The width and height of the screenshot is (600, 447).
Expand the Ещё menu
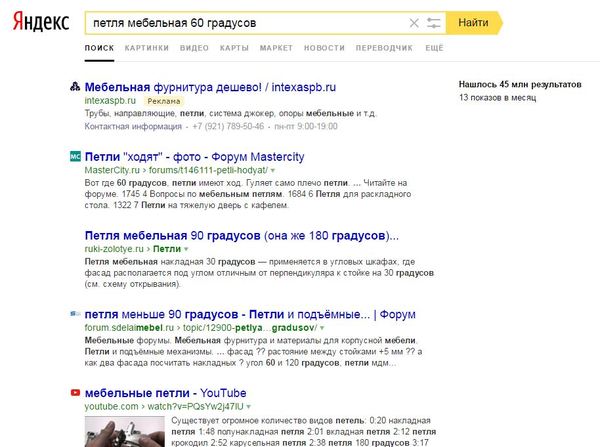click(434, 48)
